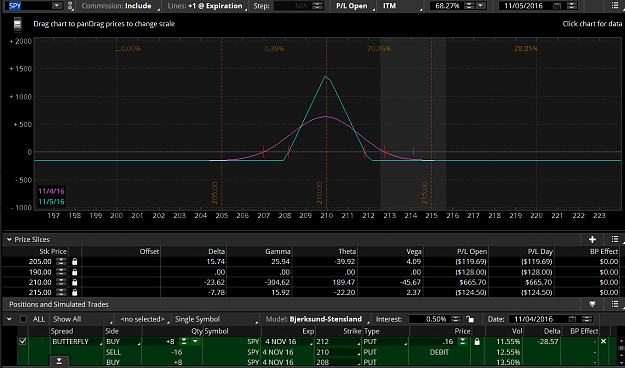Click the 205.00 price slice line on chart

coord(222,124)
